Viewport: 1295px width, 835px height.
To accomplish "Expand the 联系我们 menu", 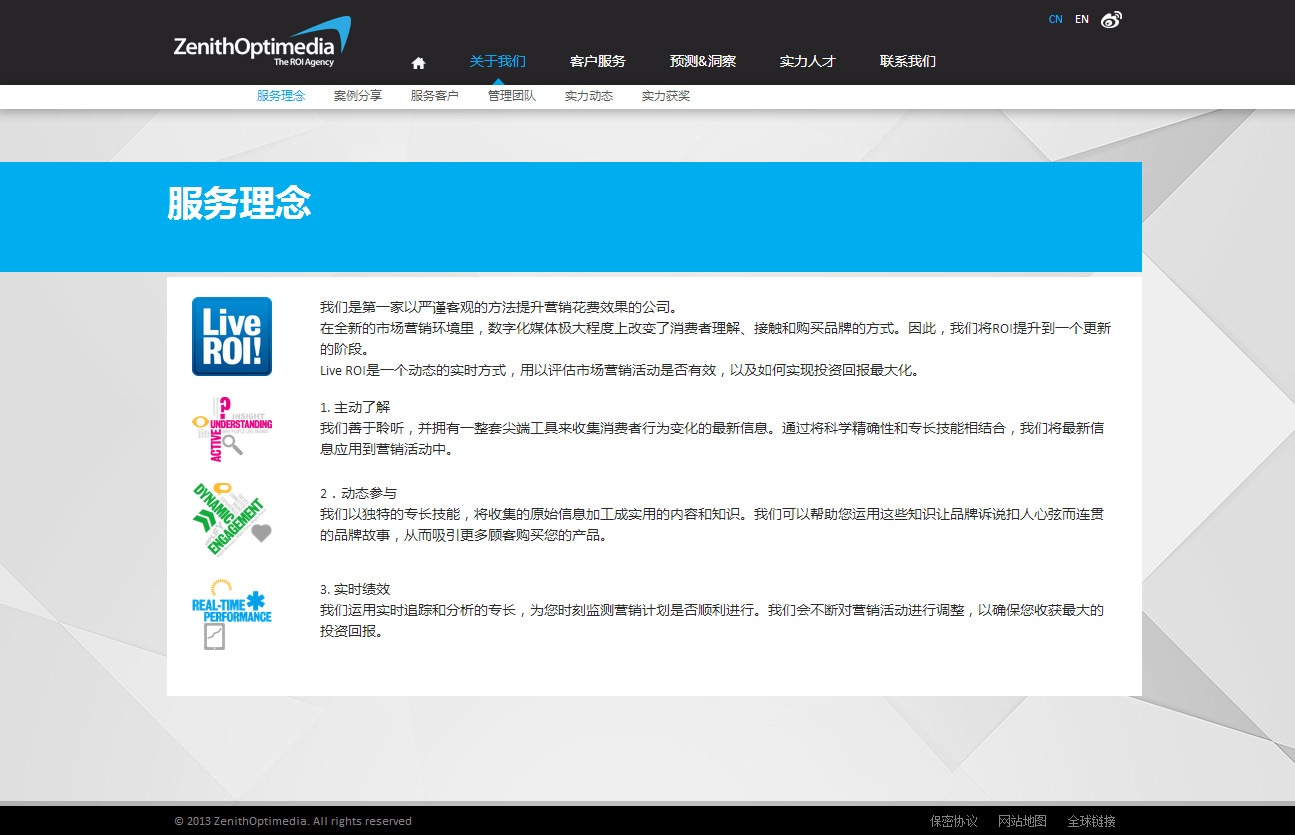I will click(907, 61).
